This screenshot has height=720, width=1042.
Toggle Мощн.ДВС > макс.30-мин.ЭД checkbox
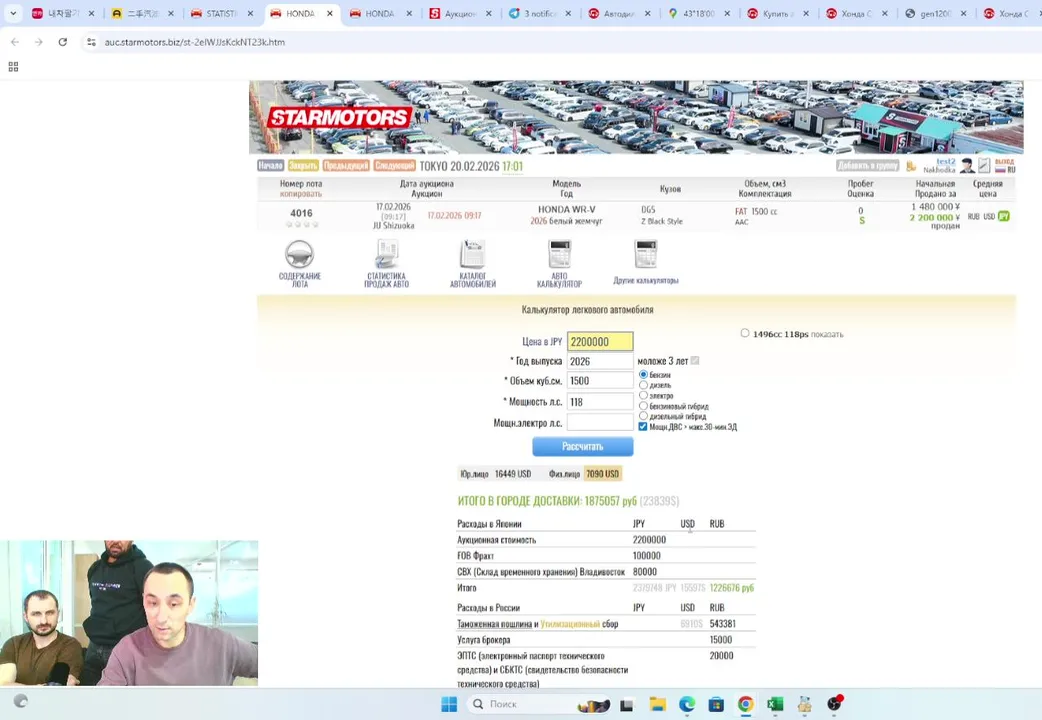(643, 427)
